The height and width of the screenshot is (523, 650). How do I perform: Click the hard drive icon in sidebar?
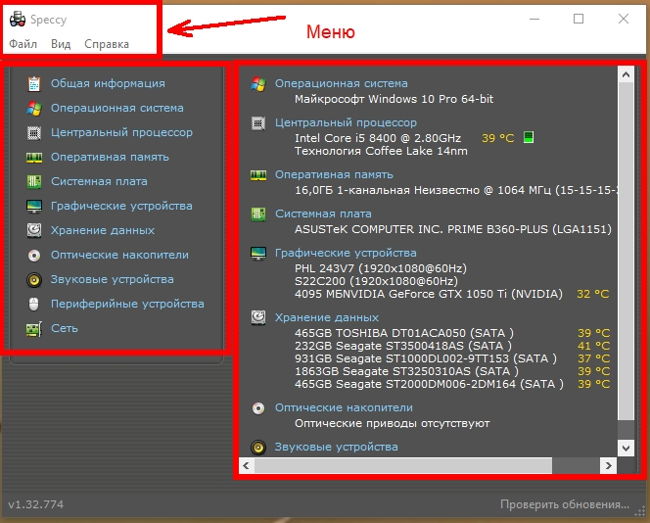point(34,230)
